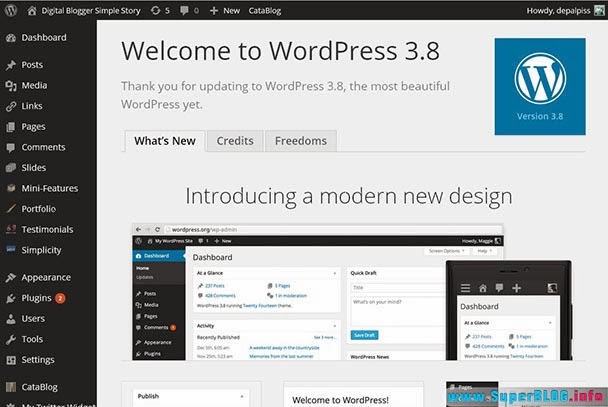608x407 pixels.
Task: Open the Appearance menu
Action: click(48, 277)
